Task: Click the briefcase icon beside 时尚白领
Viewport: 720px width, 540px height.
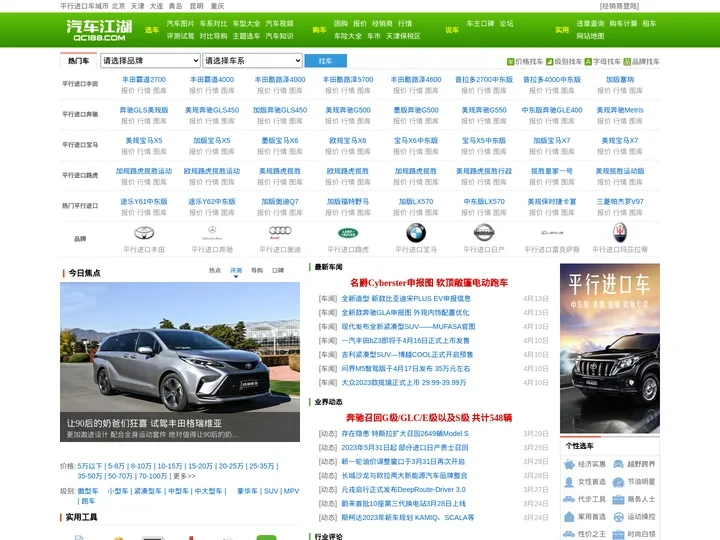Action: pyautogui.click(x=619, y=534)
